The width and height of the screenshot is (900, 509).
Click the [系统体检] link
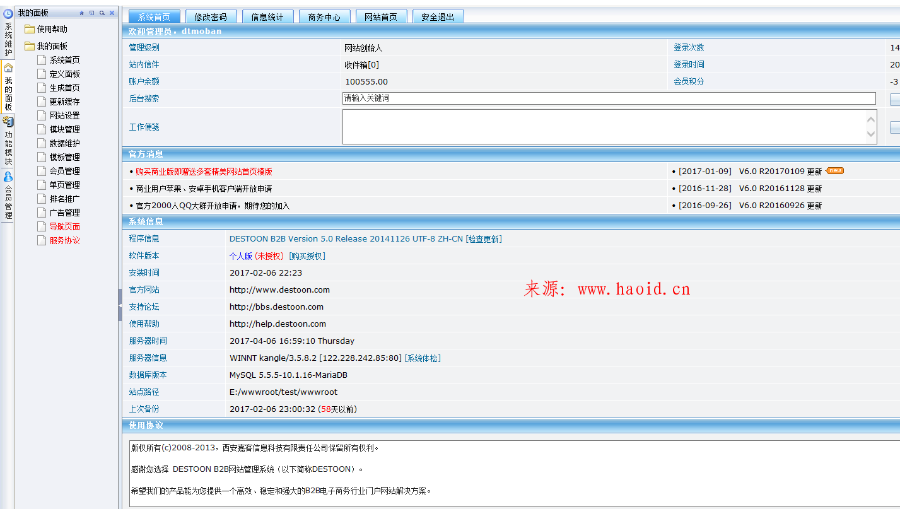[x=422, y=358]
